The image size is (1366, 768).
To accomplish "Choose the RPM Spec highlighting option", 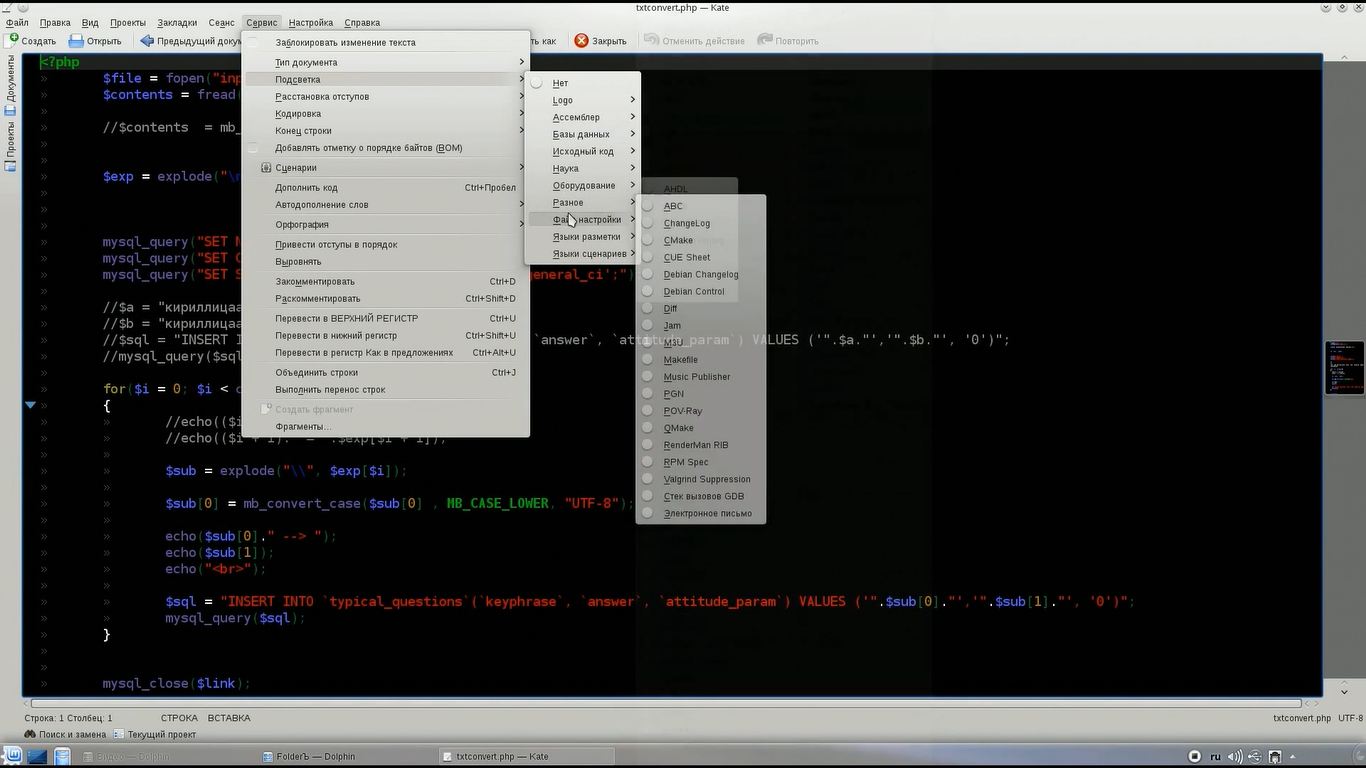I will point(685,462).
